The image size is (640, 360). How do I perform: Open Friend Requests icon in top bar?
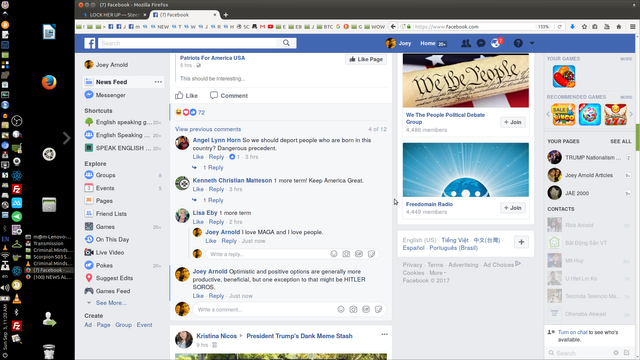pyautogui.click(x=466, y=43)
